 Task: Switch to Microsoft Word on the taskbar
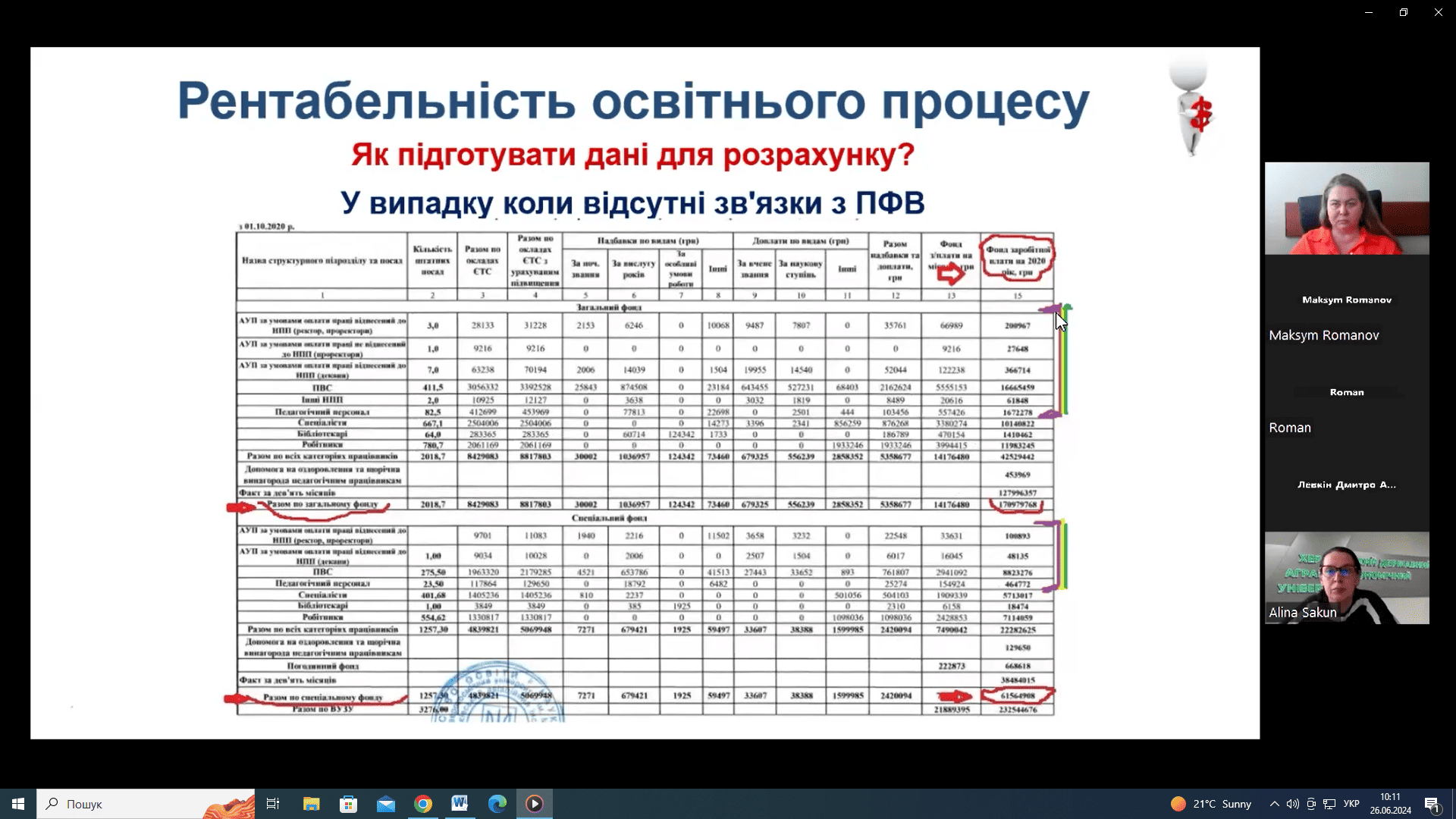(x=460, y=804)
